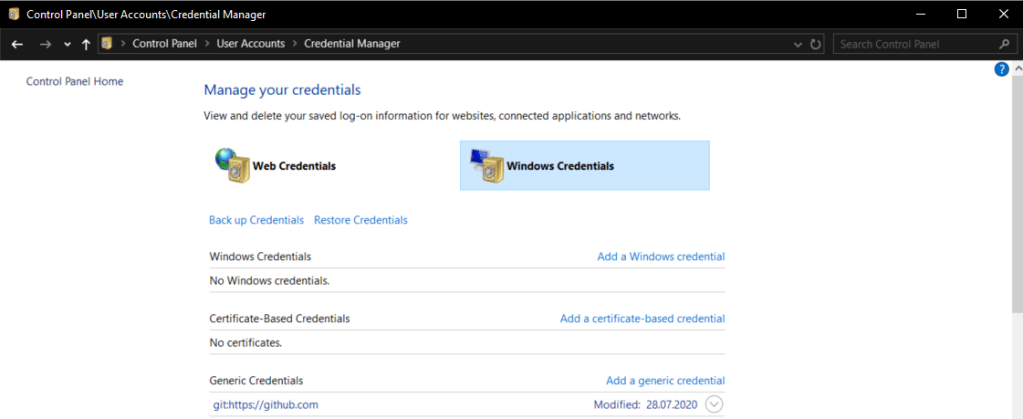Screen dimensions: 1023x419
Task: Select the Control Panel breadcrumb
Action: point(166,44)
